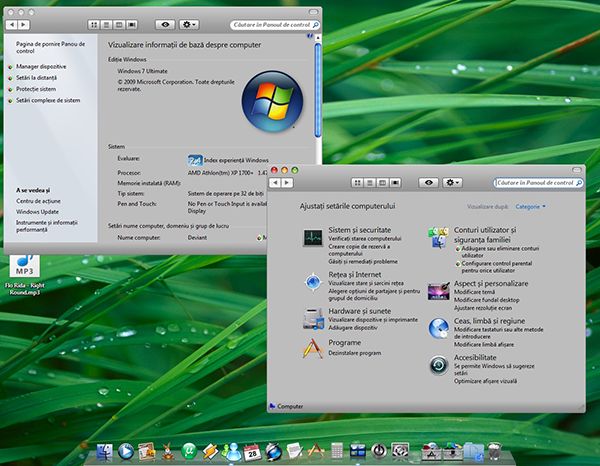Click Centru de acțiune sidebar link
600x466 pixels.
point(38,201)
